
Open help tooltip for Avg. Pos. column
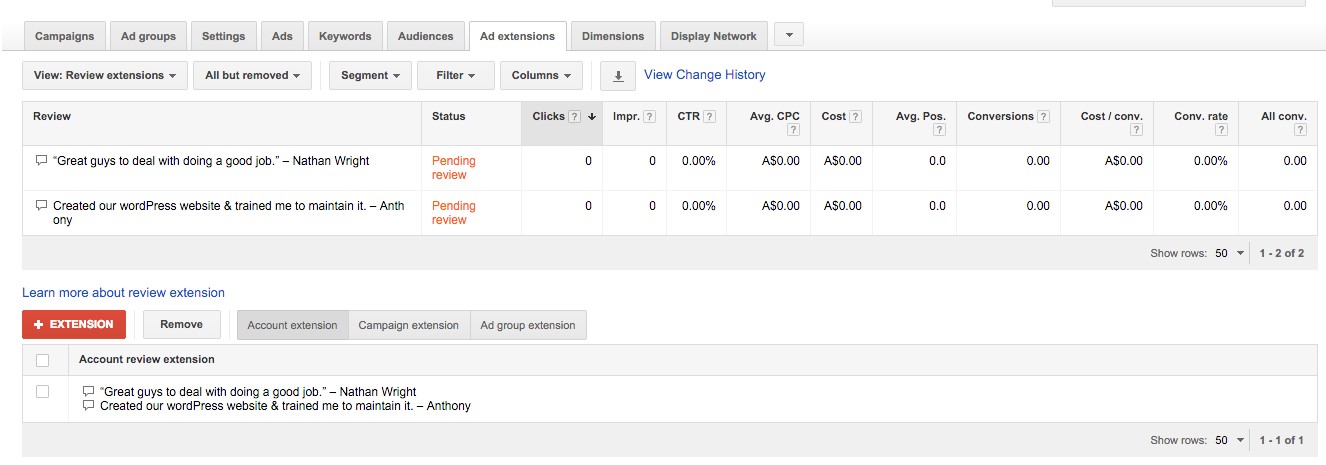coord(939,130)
